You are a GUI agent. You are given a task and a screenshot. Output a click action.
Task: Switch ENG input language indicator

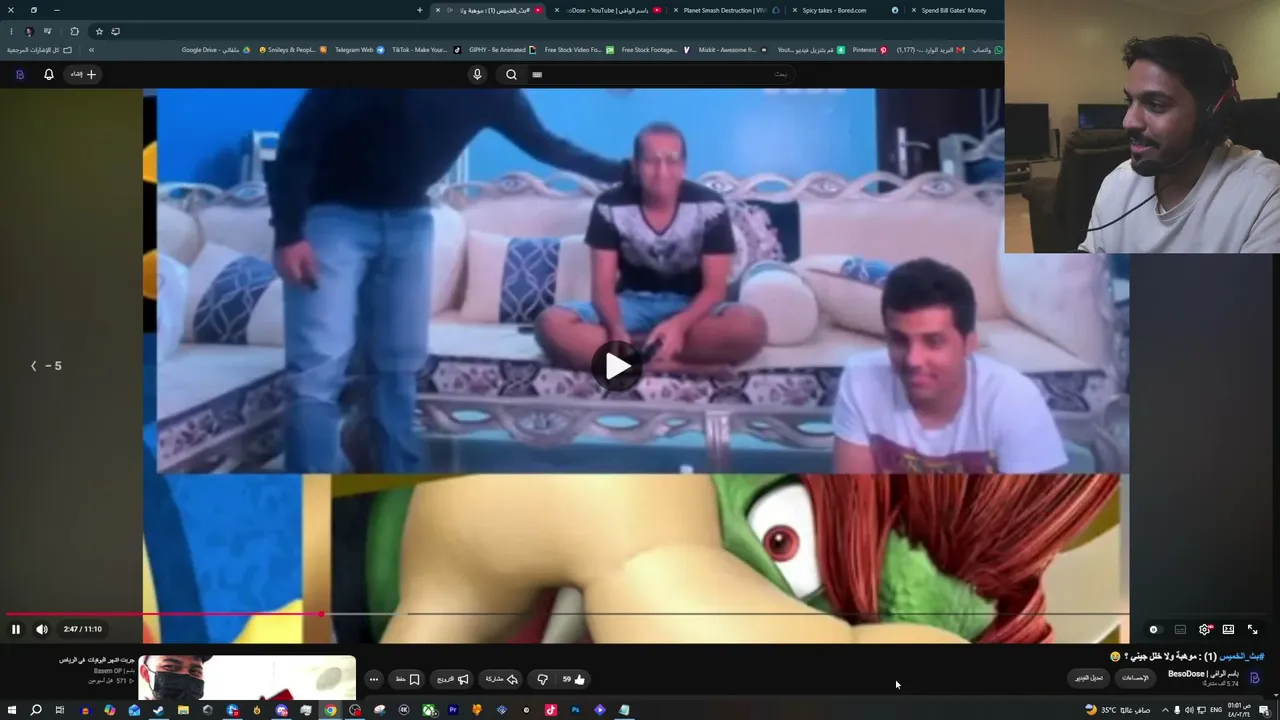point(1216,710)
